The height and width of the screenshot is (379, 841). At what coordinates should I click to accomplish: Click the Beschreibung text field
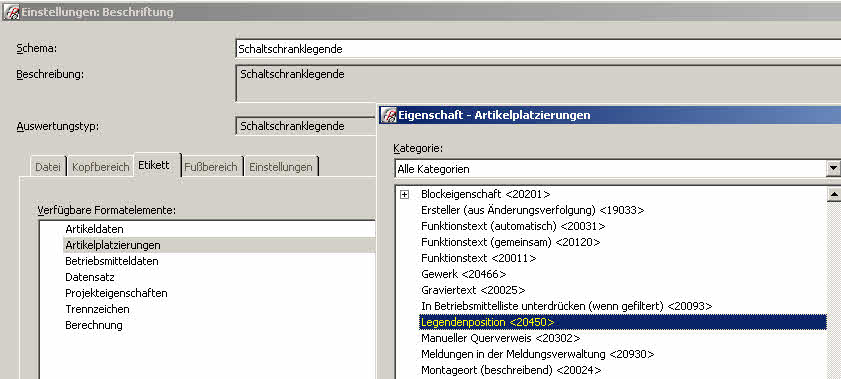point(538,83)
